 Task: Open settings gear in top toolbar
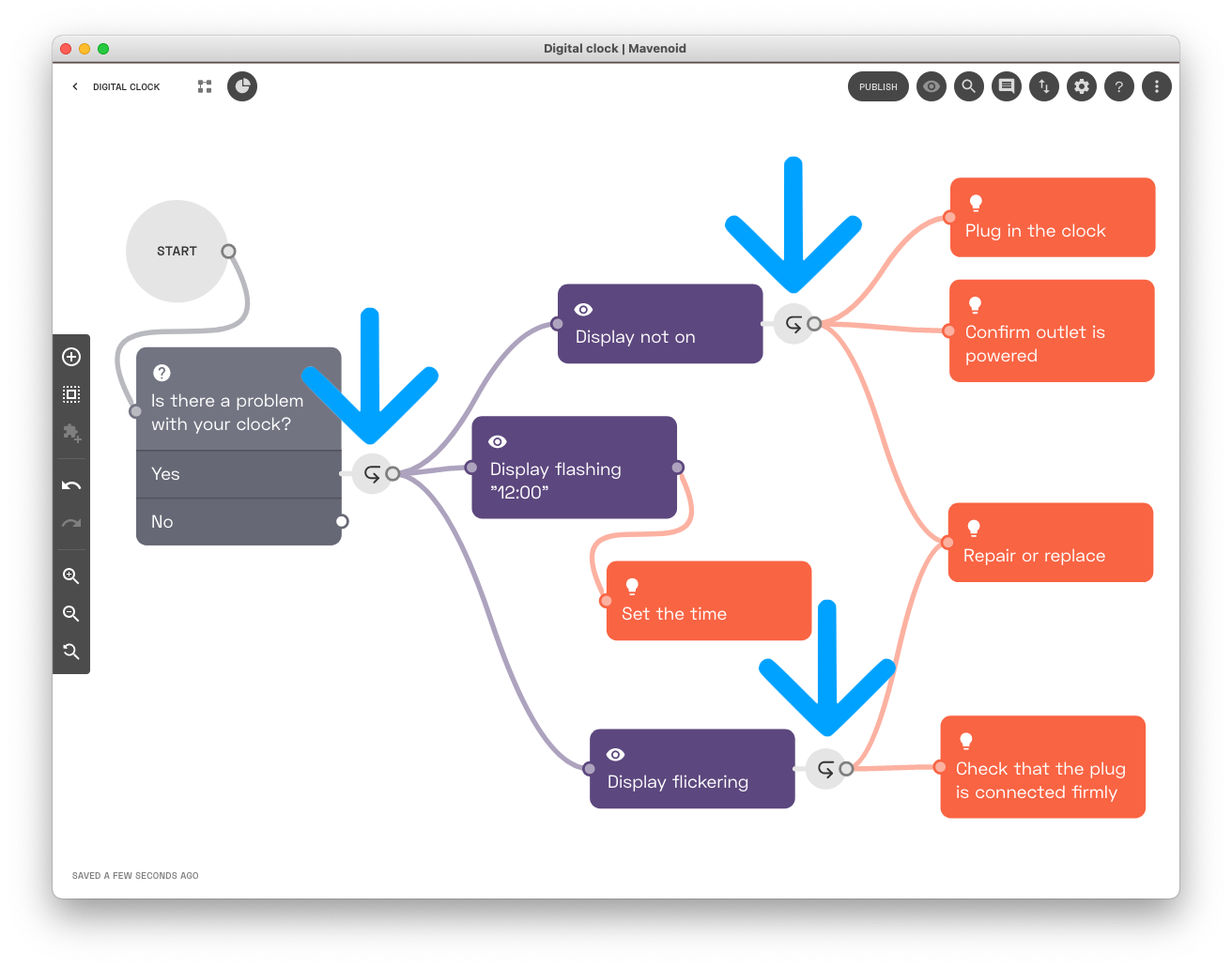tap(1081, 86)
